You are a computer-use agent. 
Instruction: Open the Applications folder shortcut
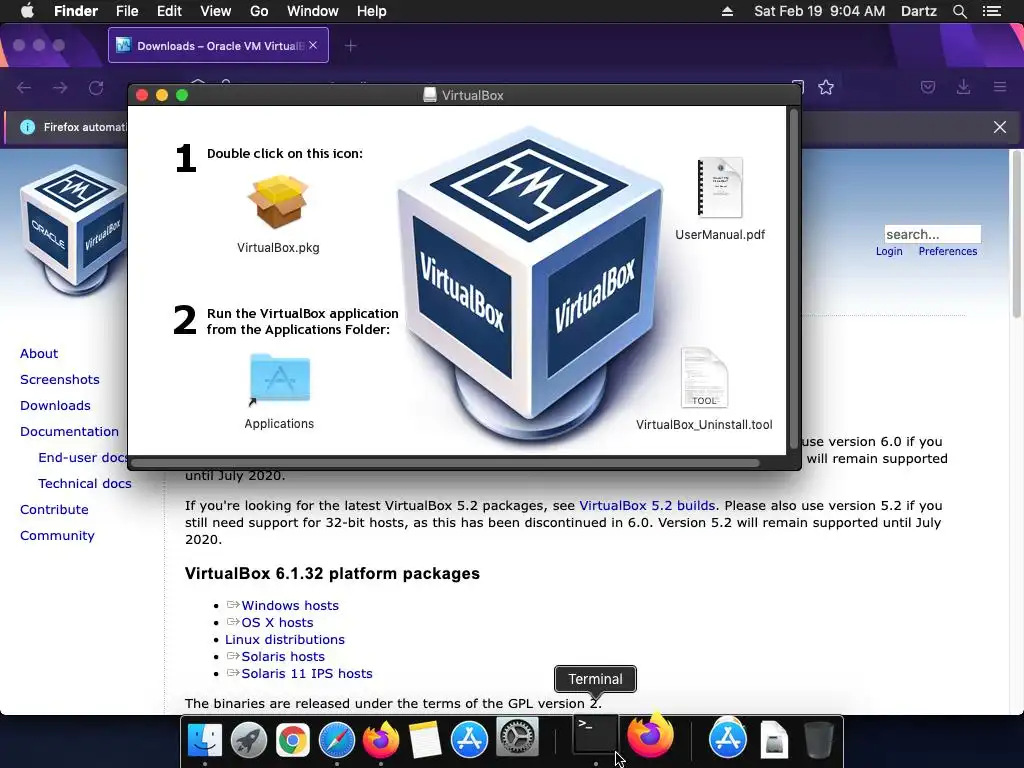(280, 379)
